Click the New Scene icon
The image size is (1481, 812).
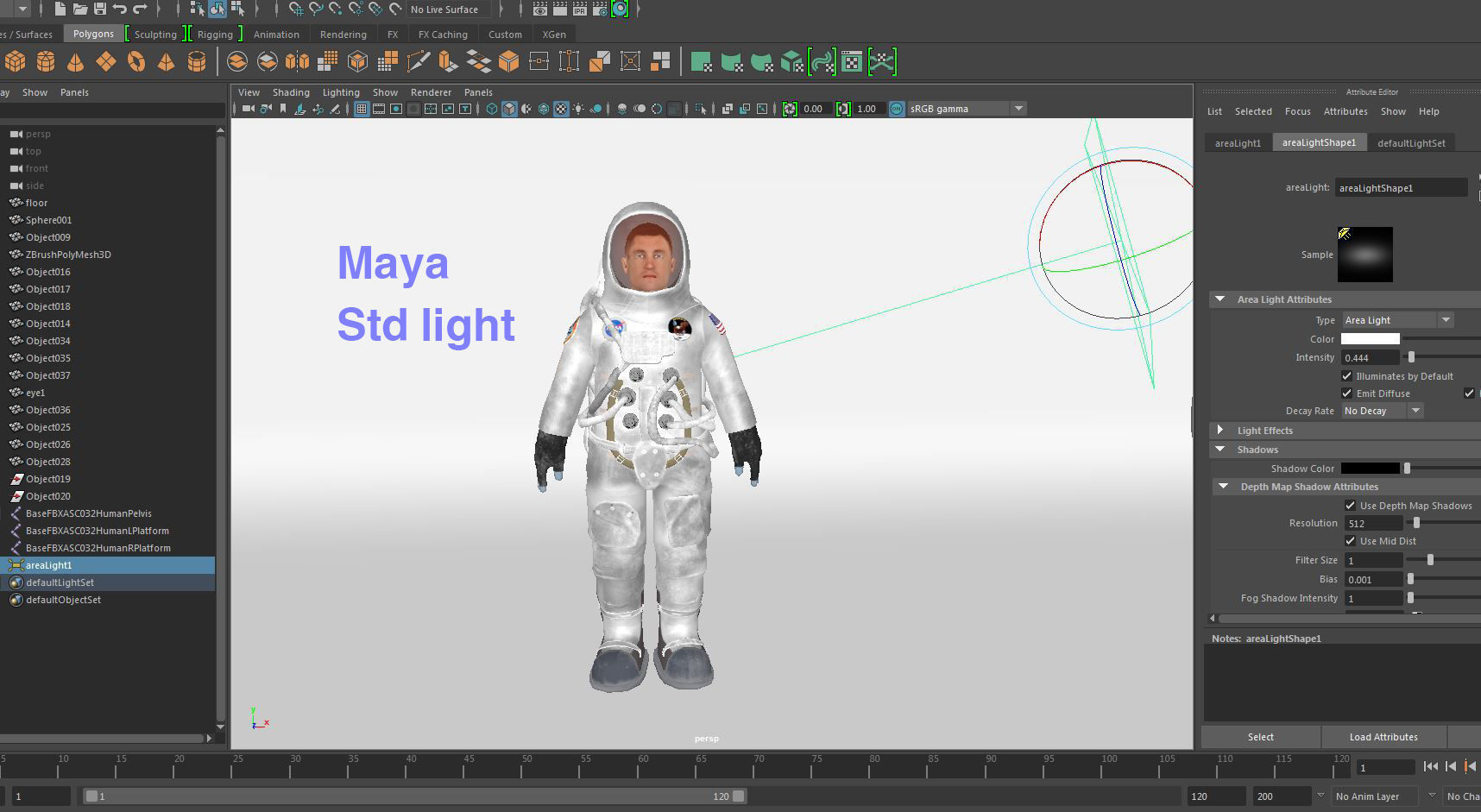point(60,9)
